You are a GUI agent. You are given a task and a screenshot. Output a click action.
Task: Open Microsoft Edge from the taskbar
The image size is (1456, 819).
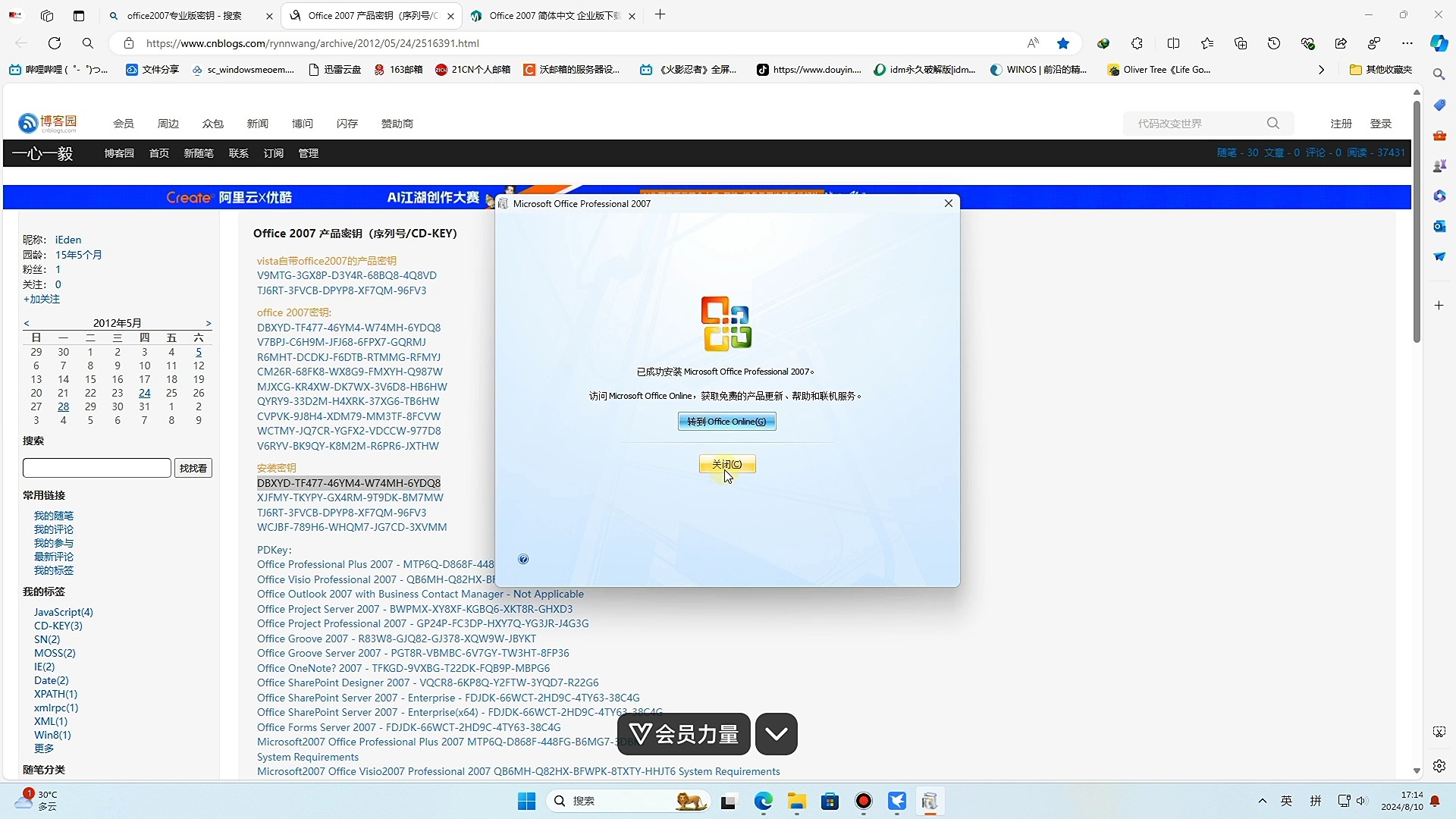click(763, 801)
